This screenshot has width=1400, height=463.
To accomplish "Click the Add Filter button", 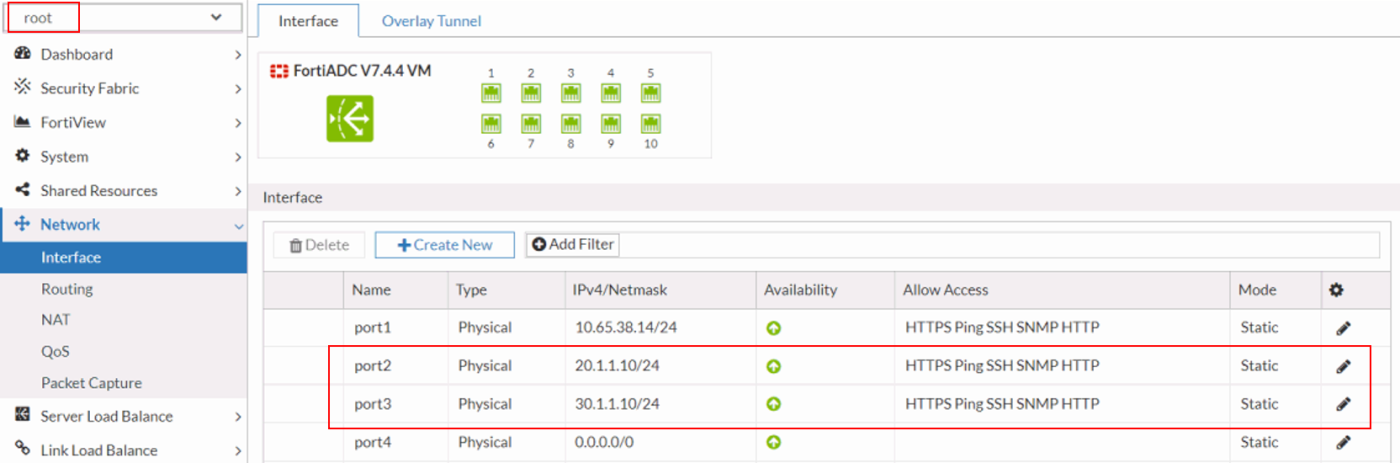I will (573, 244).
